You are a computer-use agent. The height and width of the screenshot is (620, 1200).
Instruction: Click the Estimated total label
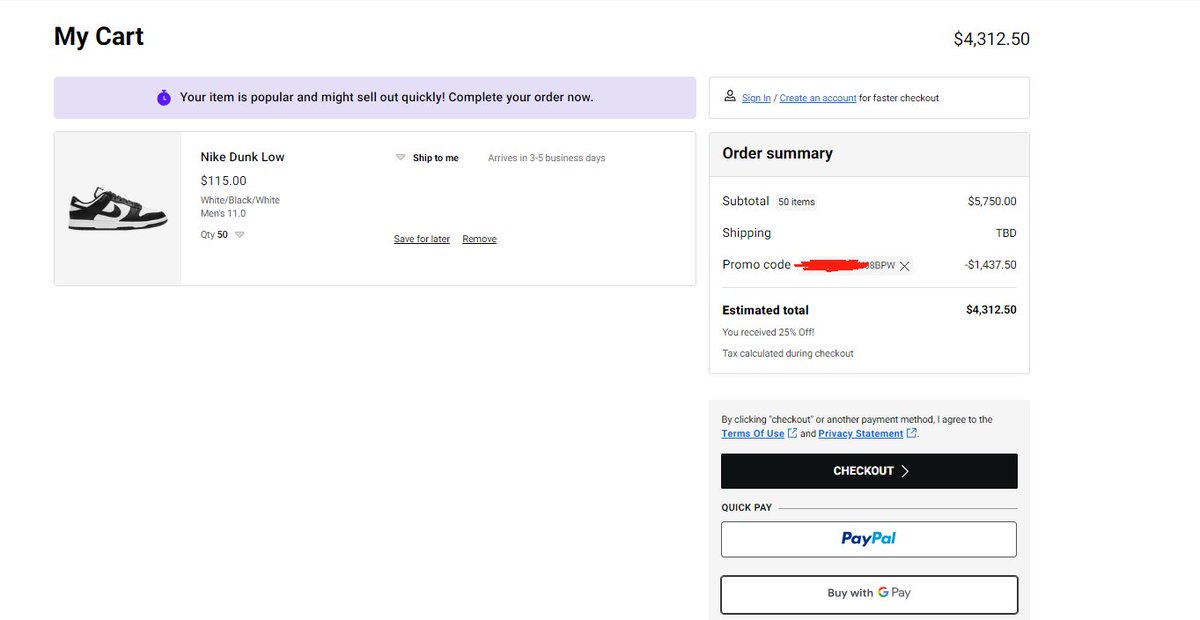[765, 310]
